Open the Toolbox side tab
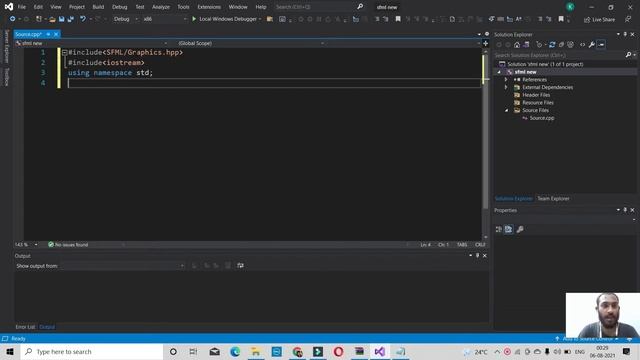This screenshot has width=640, height=360. [x=6, y=77]
